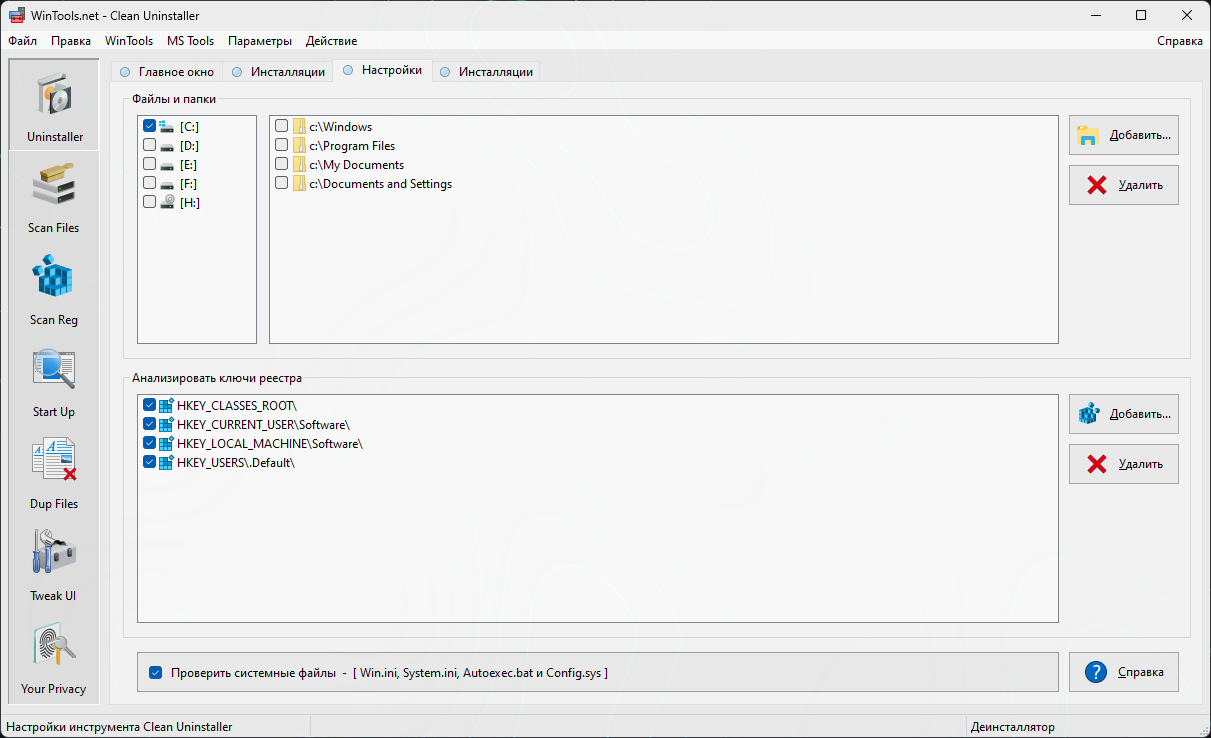This screenshot has width=1211, height=738.
Task: Open the Uninstaller tool in sidebar
Action: pyautogui.click(x=54, y=105)
